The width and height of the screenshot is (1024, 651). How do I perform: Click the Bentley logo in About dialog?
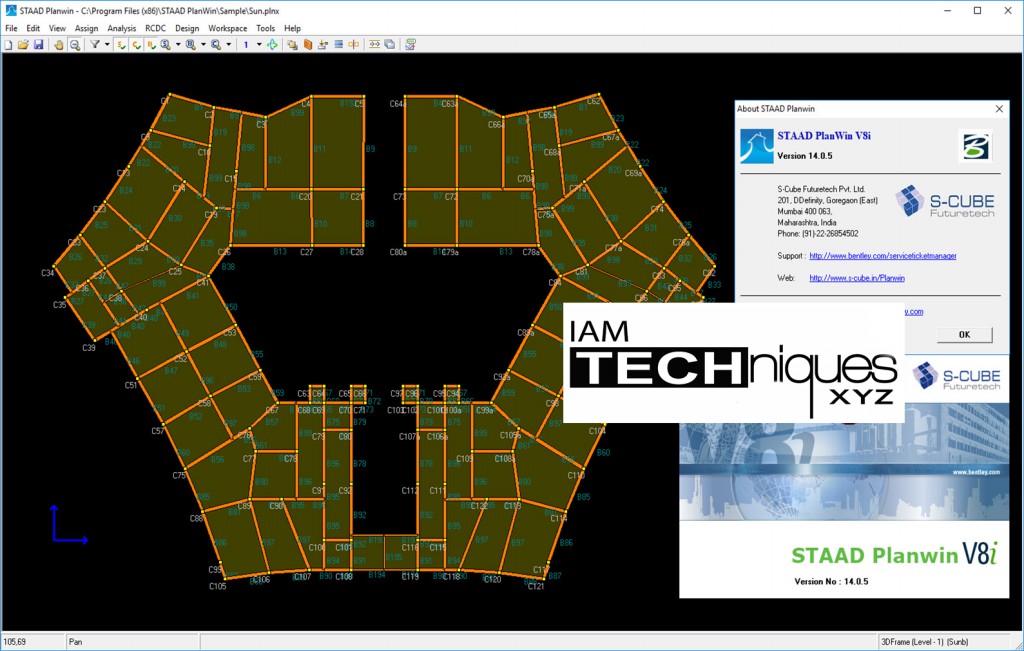[976, 145]
